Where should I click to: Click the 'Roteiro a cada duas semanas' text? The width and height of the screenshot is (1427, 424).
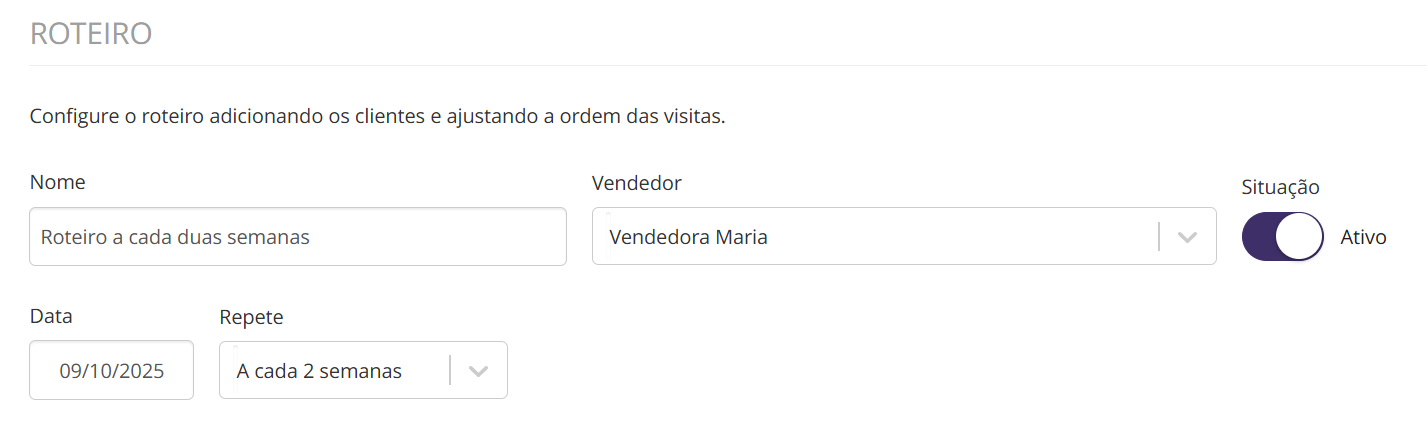(175, 237)
